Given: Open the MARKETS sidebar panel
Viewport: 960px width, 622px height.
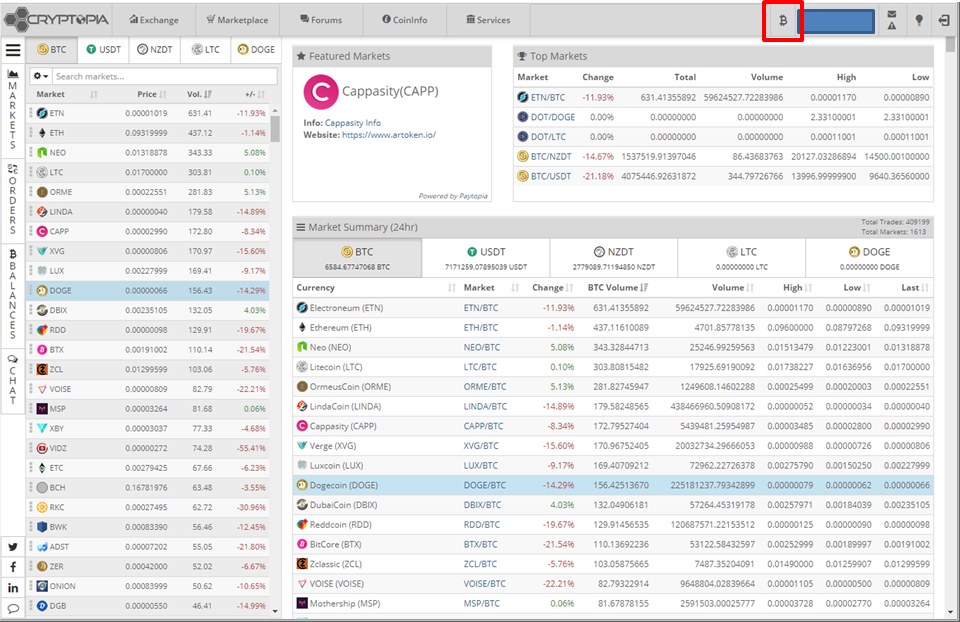Looking at the screenshot, I should coord(12,110).
